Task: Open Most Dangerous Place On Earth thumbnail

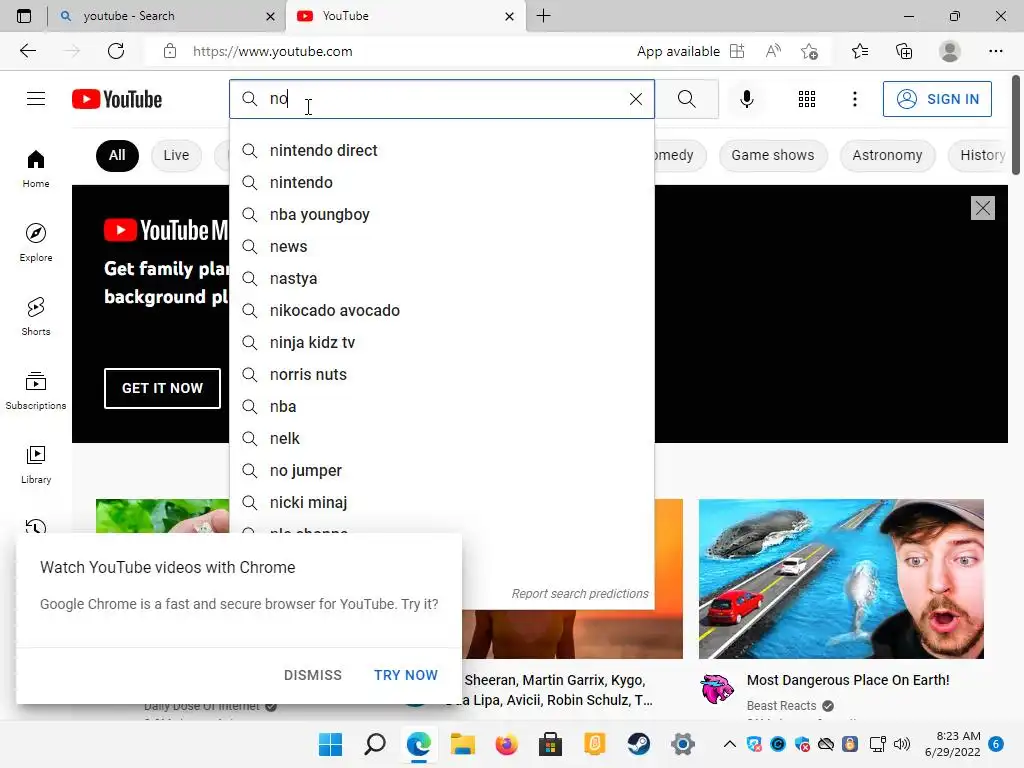Action: point(841,579)
